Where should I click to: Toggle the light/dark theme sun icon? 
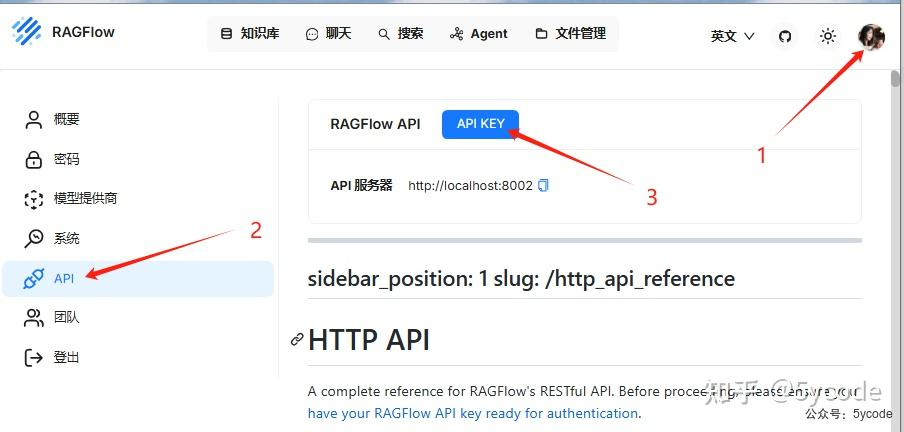point(827,36)
